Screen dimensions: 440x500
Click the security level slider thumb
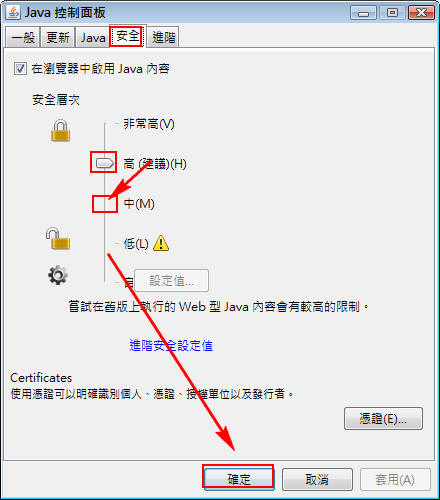point(105,163)
